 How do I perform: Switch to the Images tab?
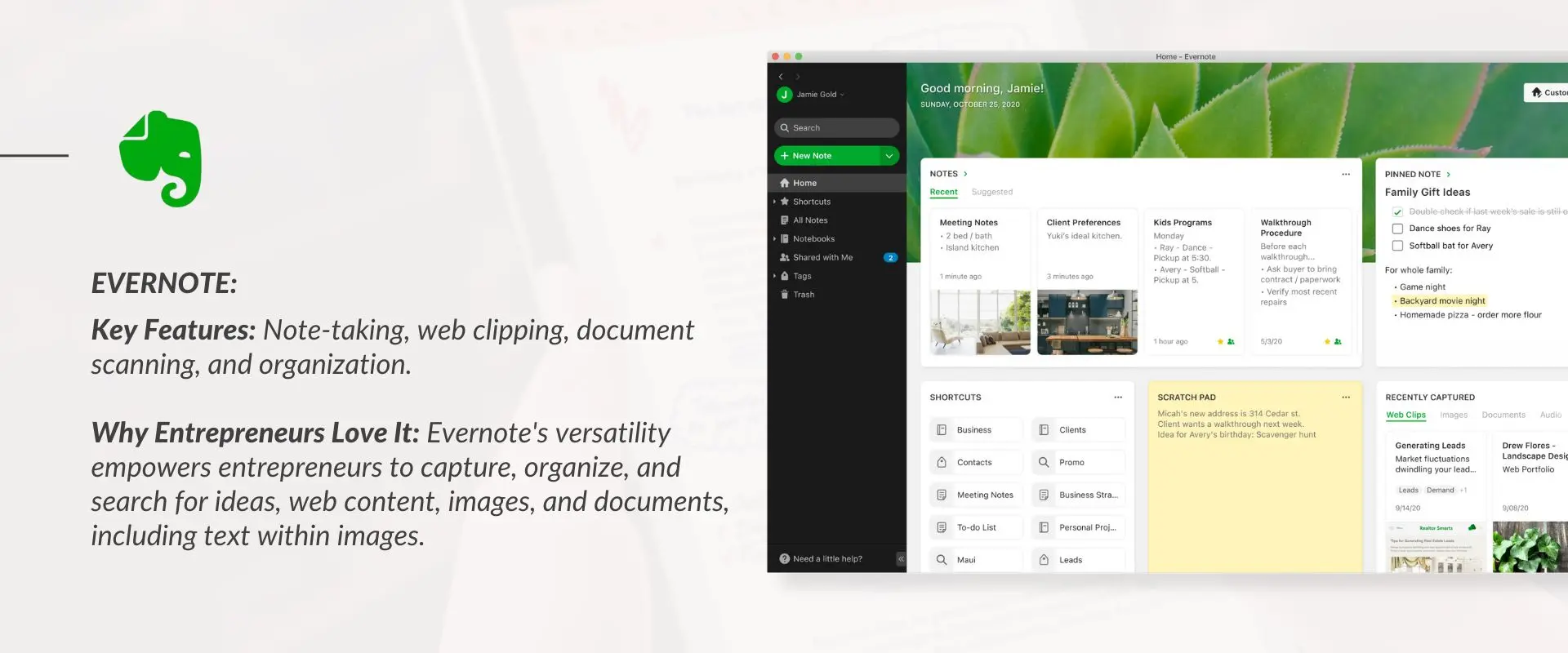[x=1454, y=415]
